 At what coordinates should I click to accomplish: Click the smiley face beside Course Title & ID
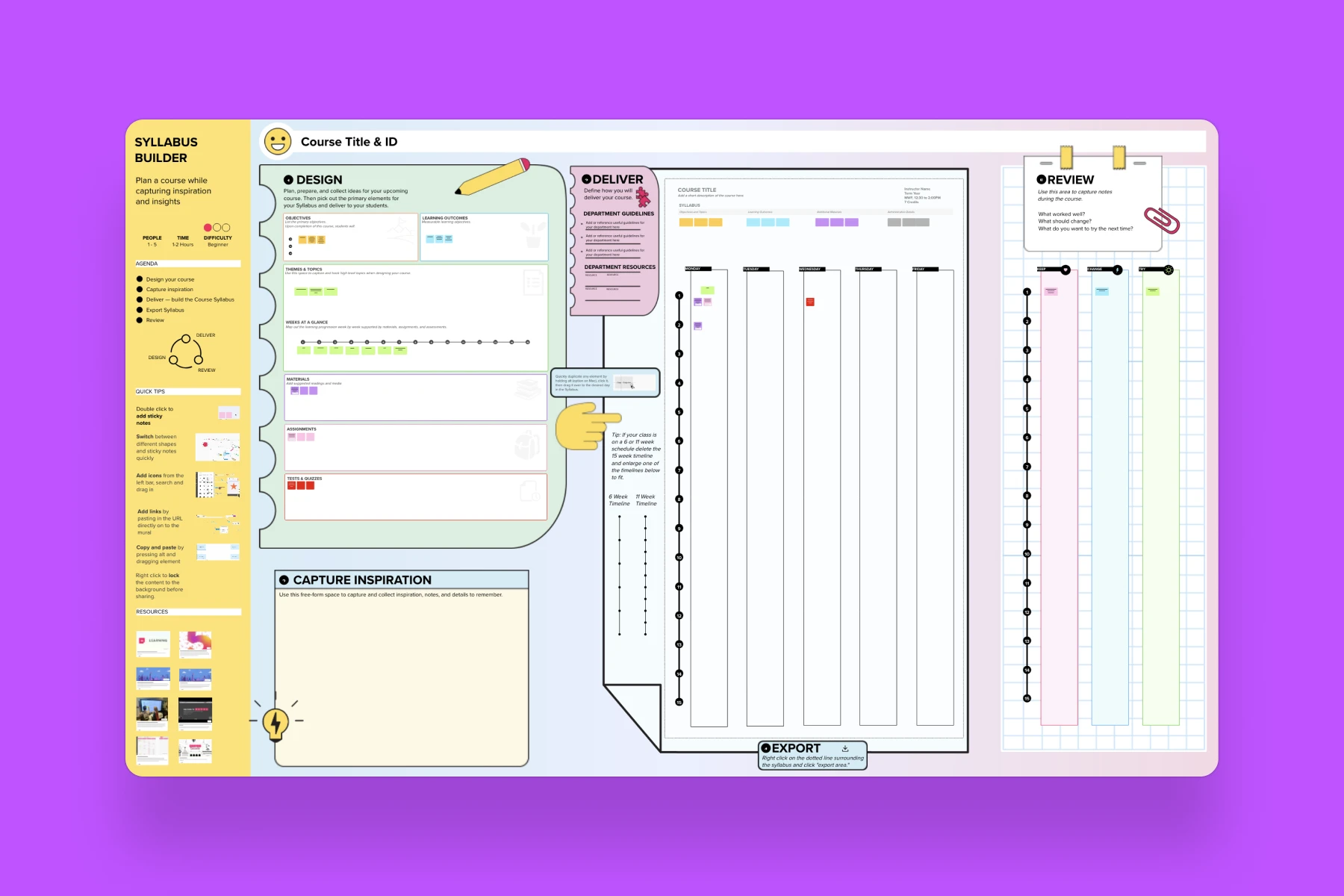pos(279,141)
